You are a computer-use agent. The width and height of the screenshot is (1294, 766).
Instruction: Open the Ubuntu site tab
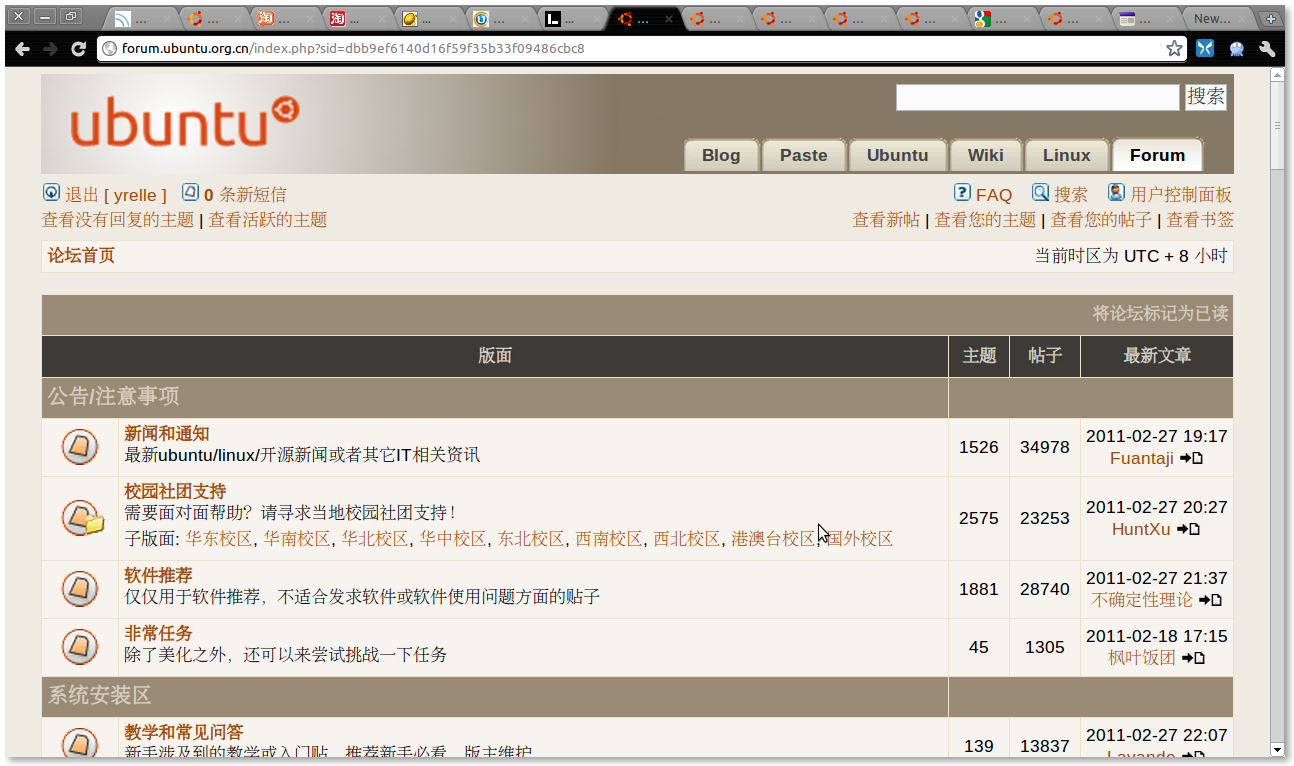pyautogui.click(x=897, y=155)
